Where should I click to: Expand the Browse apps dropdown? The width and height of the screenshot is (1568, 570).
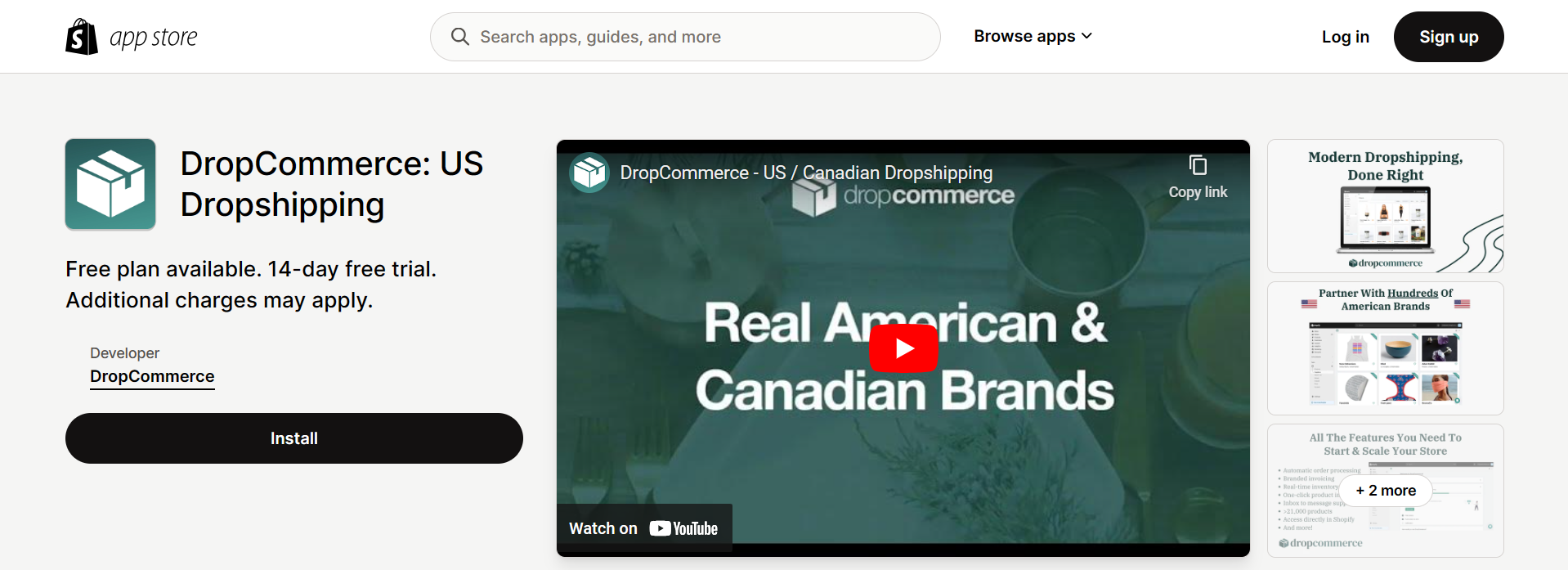click(x=1033, y=36)
